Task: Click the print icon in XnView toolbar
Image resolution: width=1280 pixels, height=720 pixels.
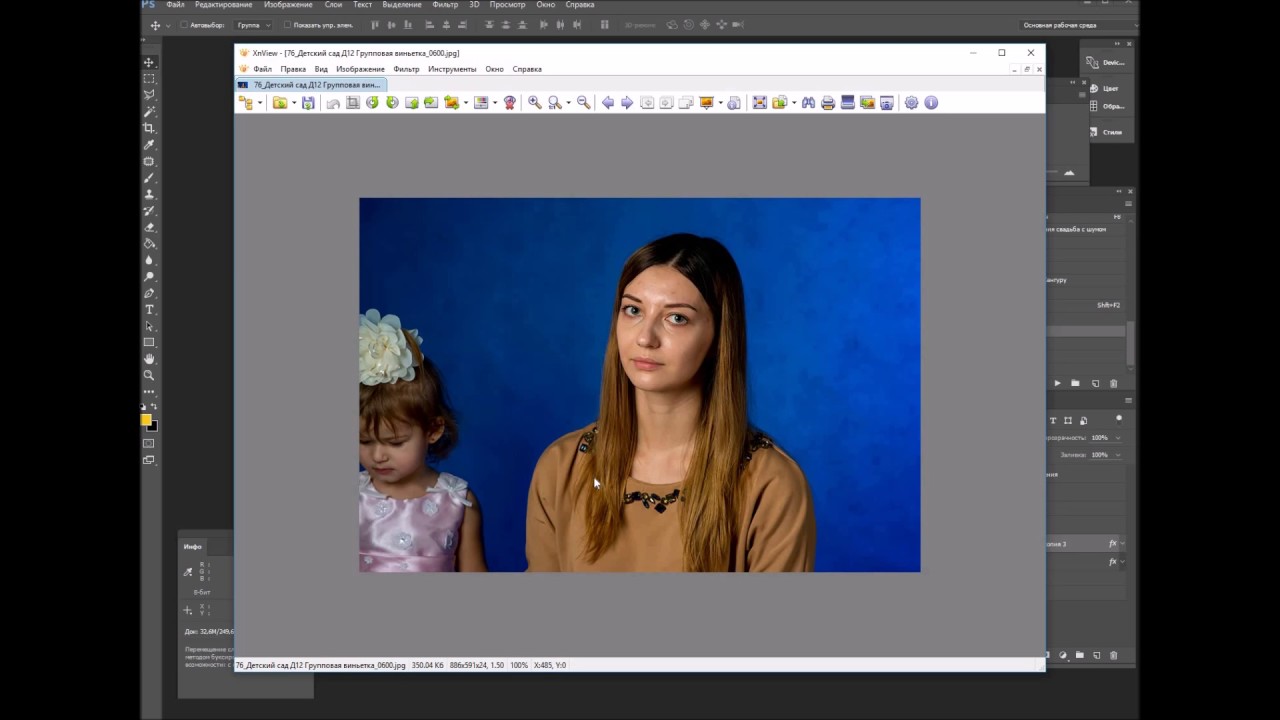Action: tap(828, 103)
